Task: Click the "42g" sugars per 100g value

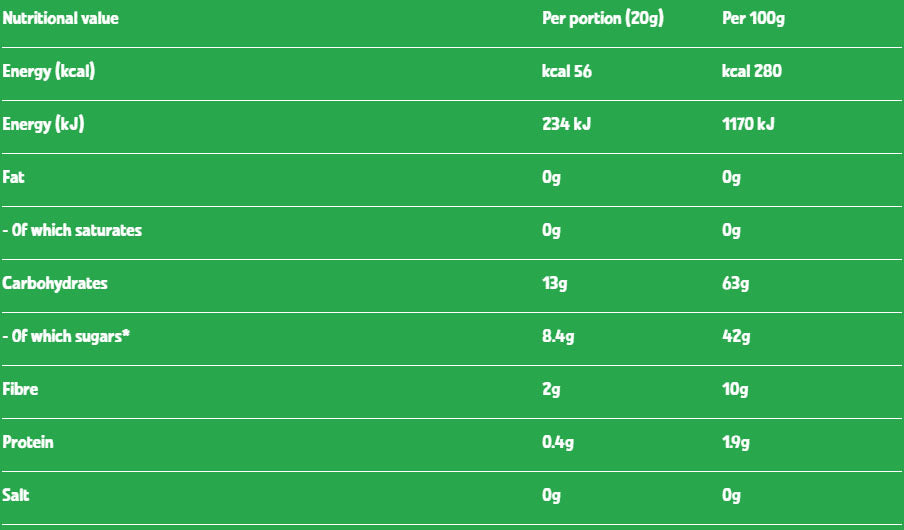Action: coord(736,336)
